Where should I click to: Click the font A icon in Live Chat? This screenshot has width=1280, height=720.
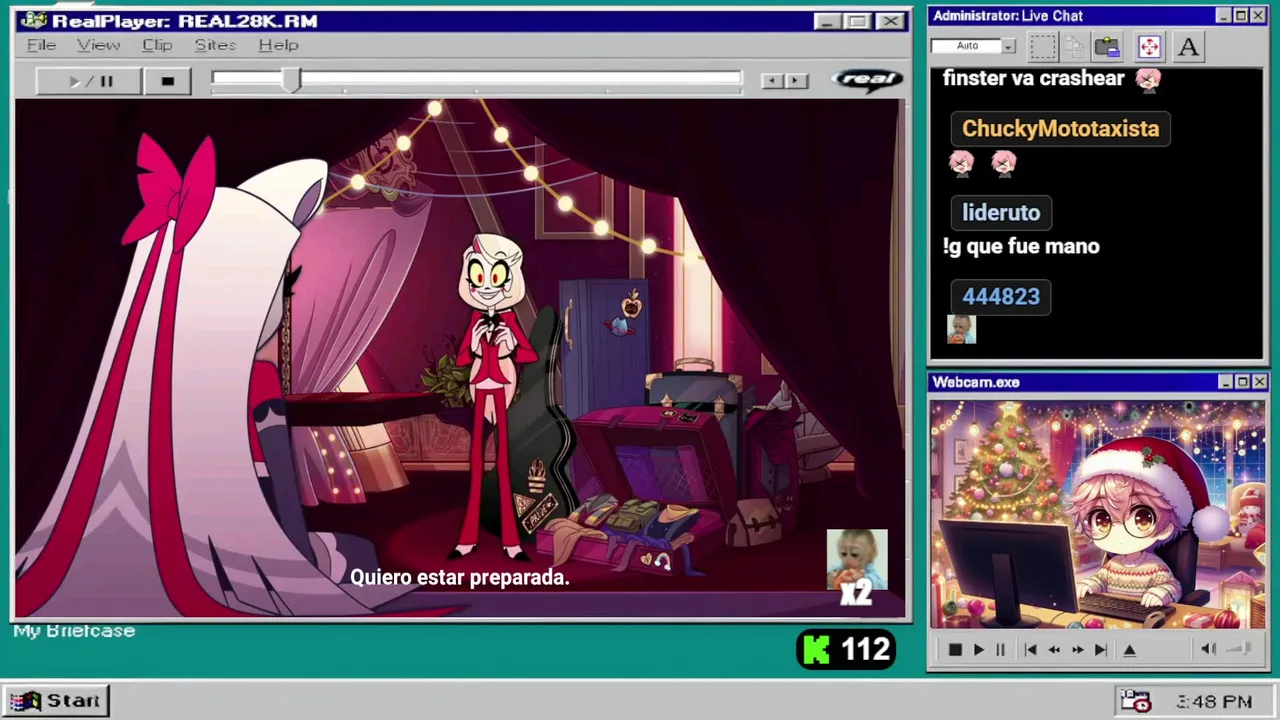pos(1188,46)
